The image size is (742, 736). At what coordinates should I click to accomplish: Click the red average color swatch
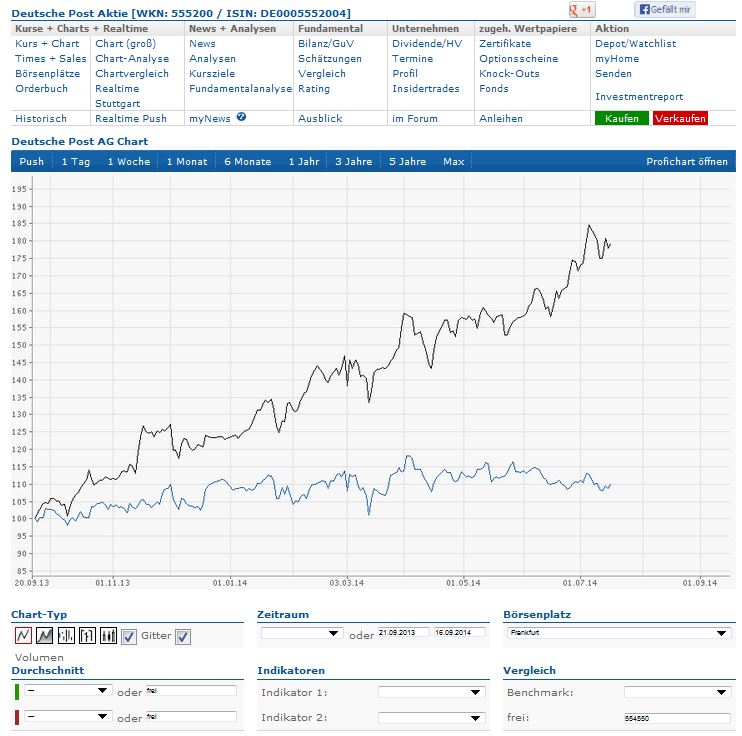[17, 717]
